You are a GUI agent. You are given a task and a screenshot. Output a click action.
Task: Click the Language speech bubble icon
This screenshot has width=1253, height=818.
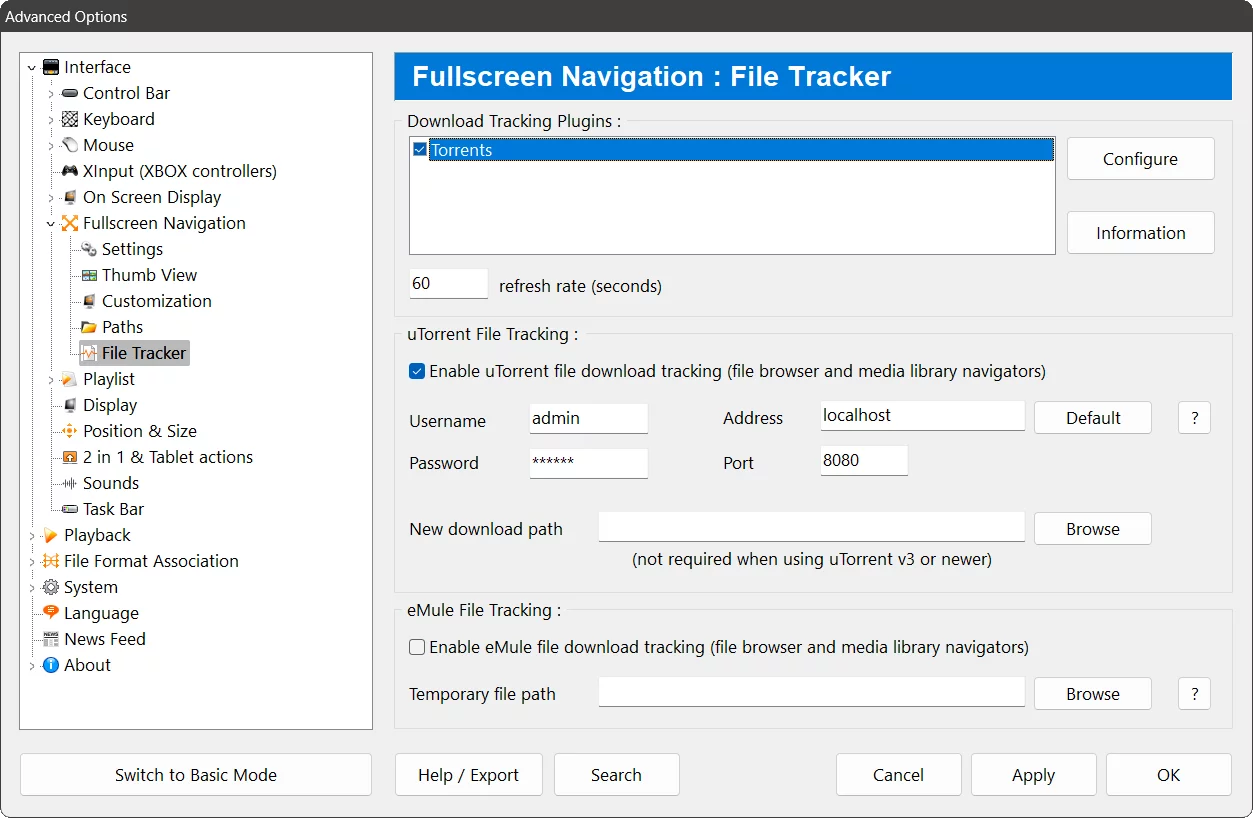[x=51, y=613]
